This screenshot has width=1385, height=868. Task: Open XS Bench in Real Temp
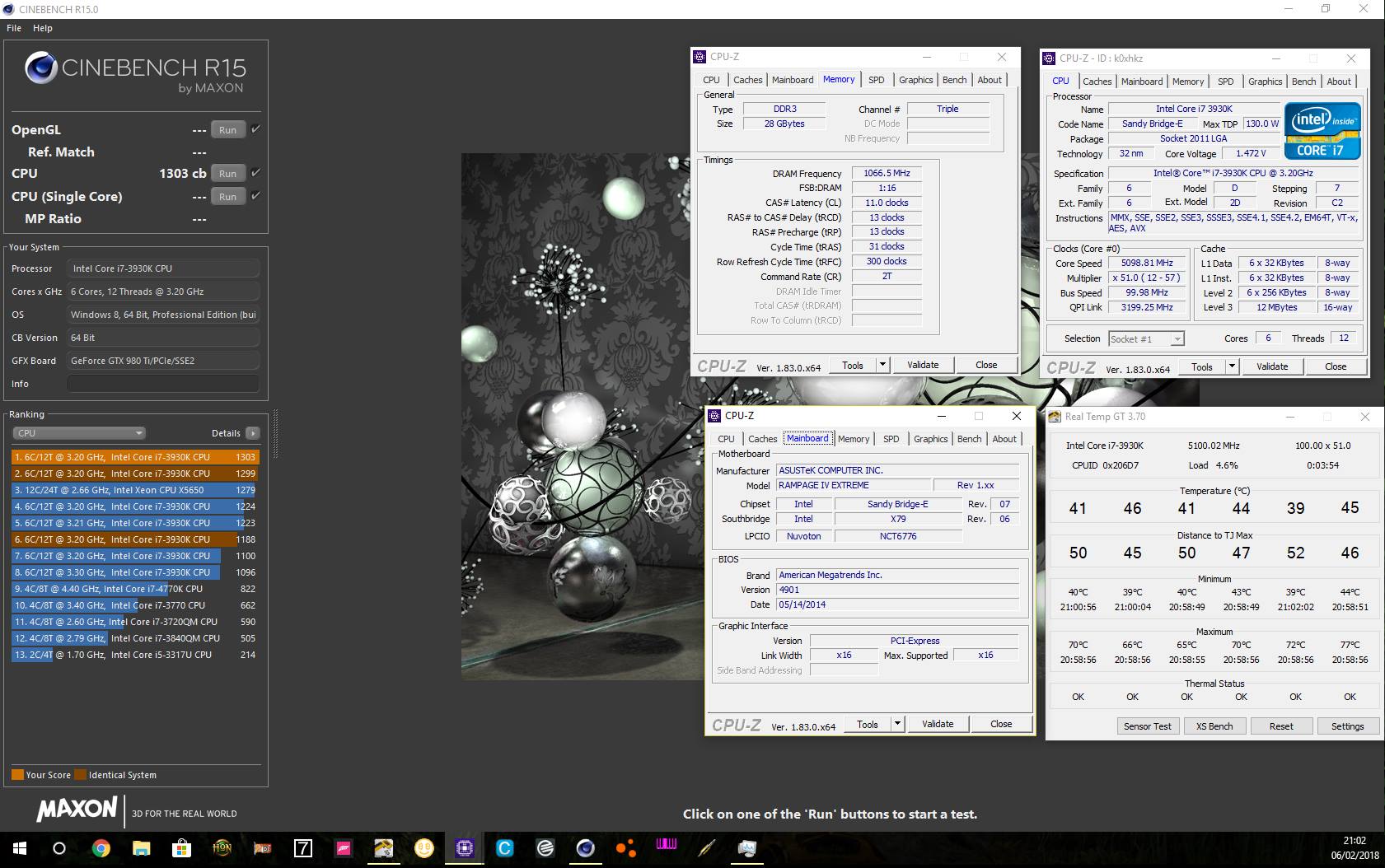[1214, 726]
